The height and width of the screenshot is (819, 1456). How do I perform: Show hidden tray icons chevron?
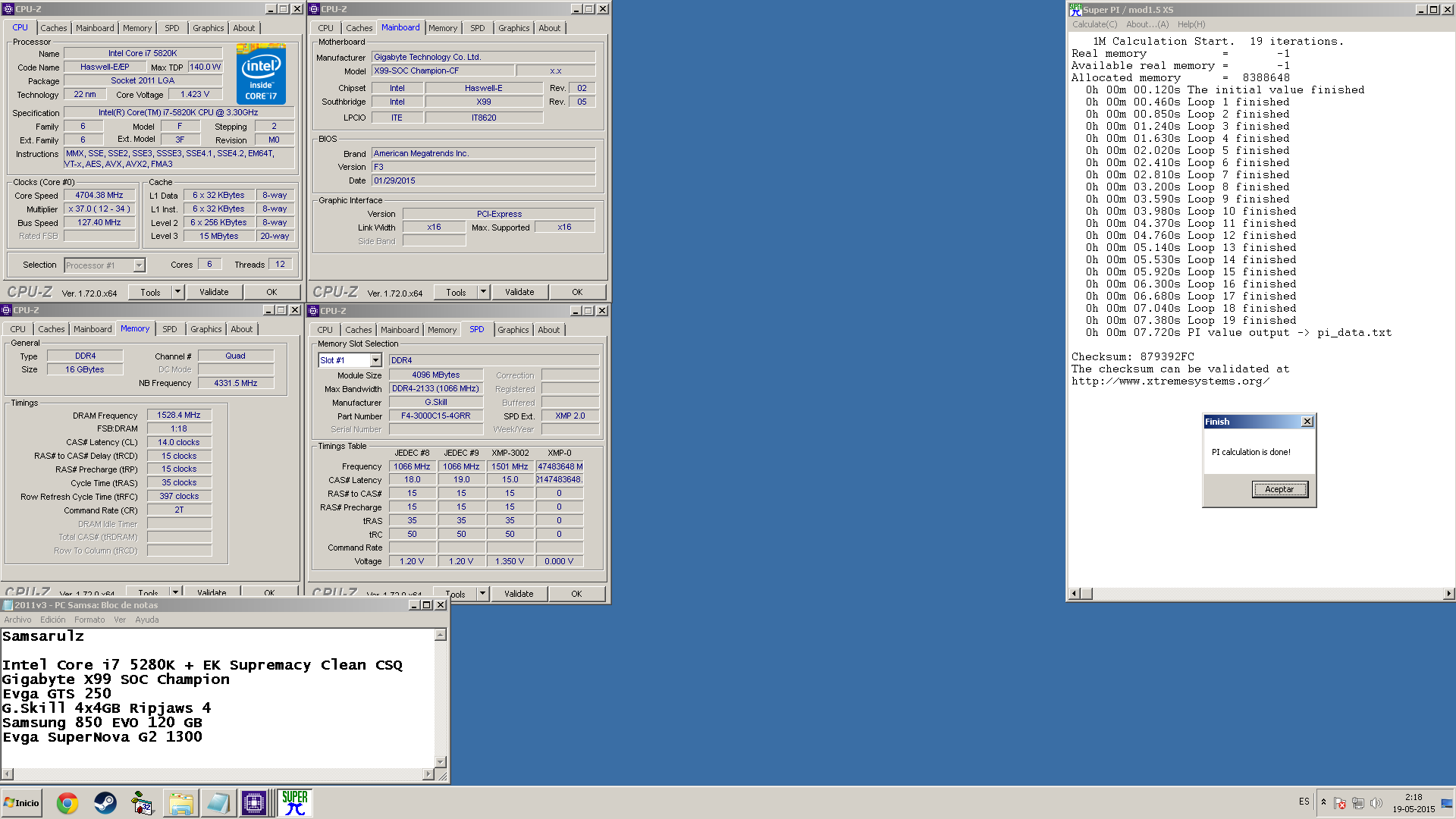1323,802
